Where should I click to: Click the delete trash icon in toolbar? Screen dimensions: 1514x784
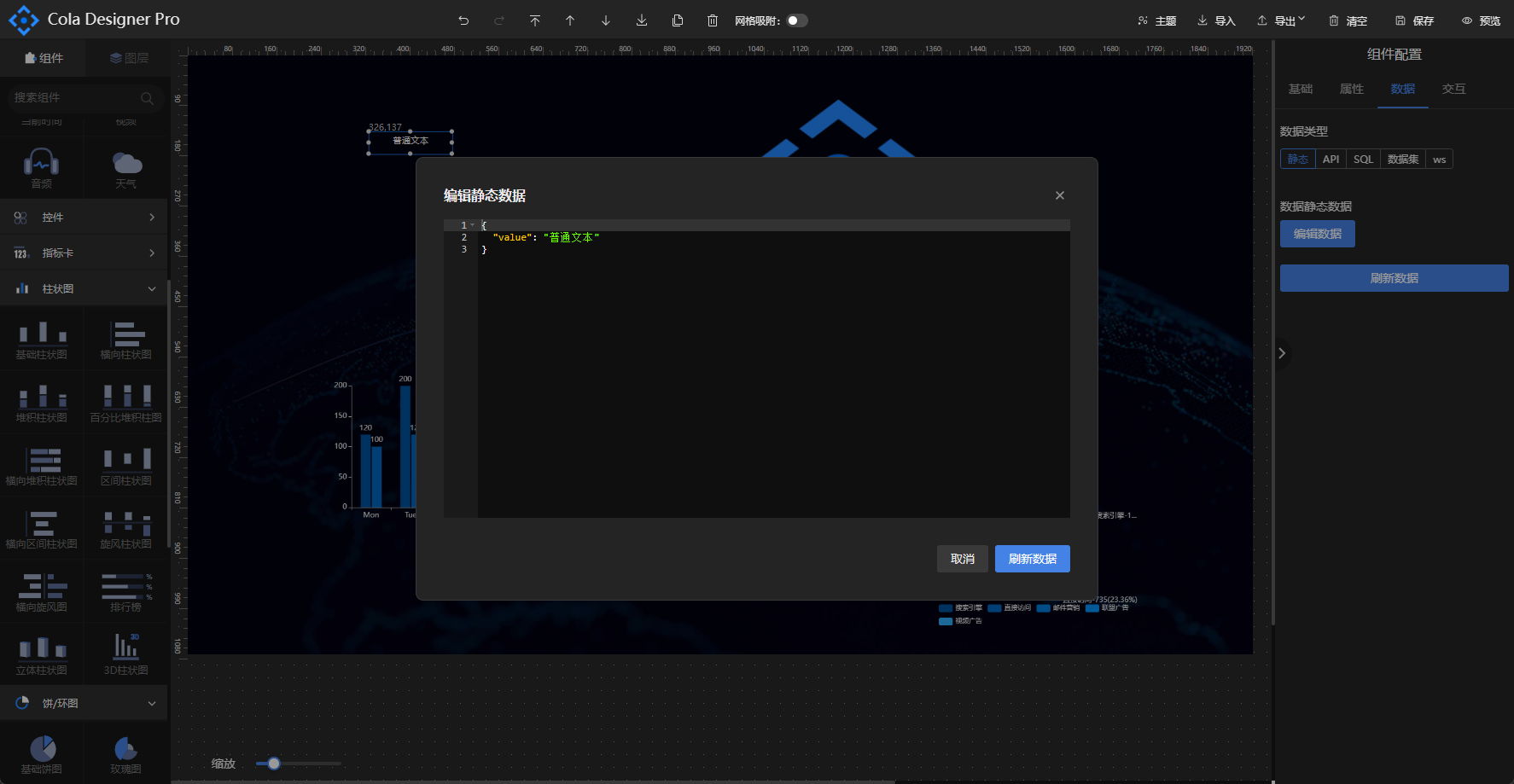coord(713,20)
